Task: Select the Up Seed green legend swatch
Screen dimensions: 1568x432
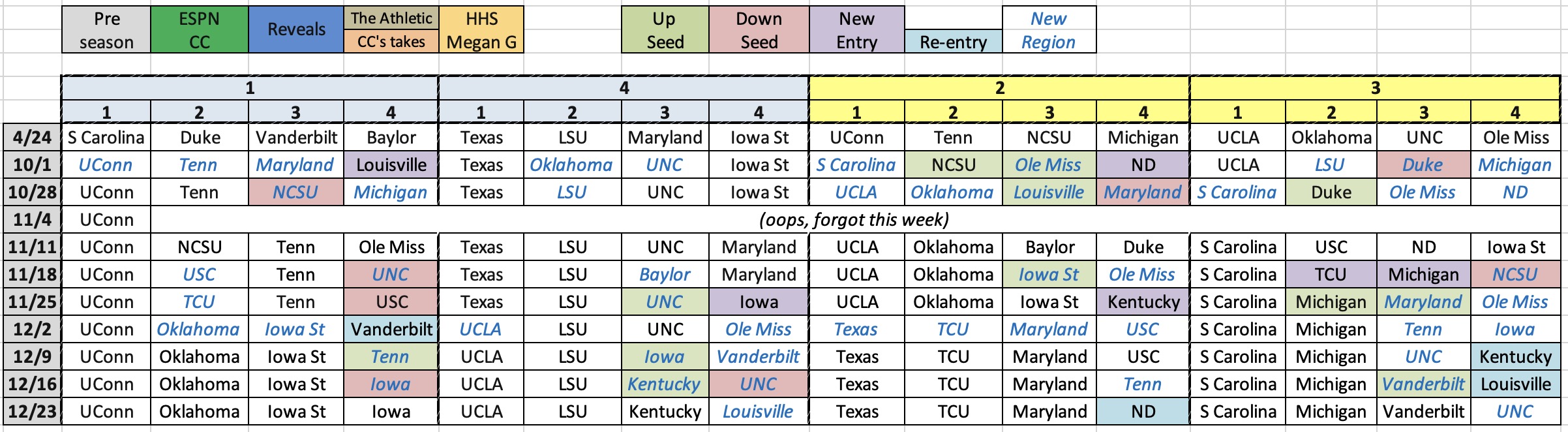Action: click(x=665, y=30)
